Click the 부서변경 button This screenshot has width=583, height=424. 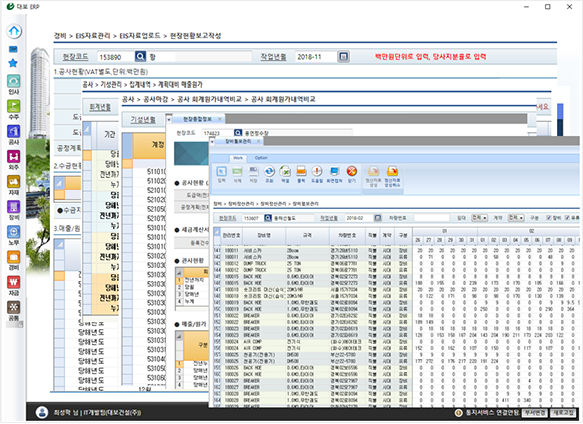(535, 412)
